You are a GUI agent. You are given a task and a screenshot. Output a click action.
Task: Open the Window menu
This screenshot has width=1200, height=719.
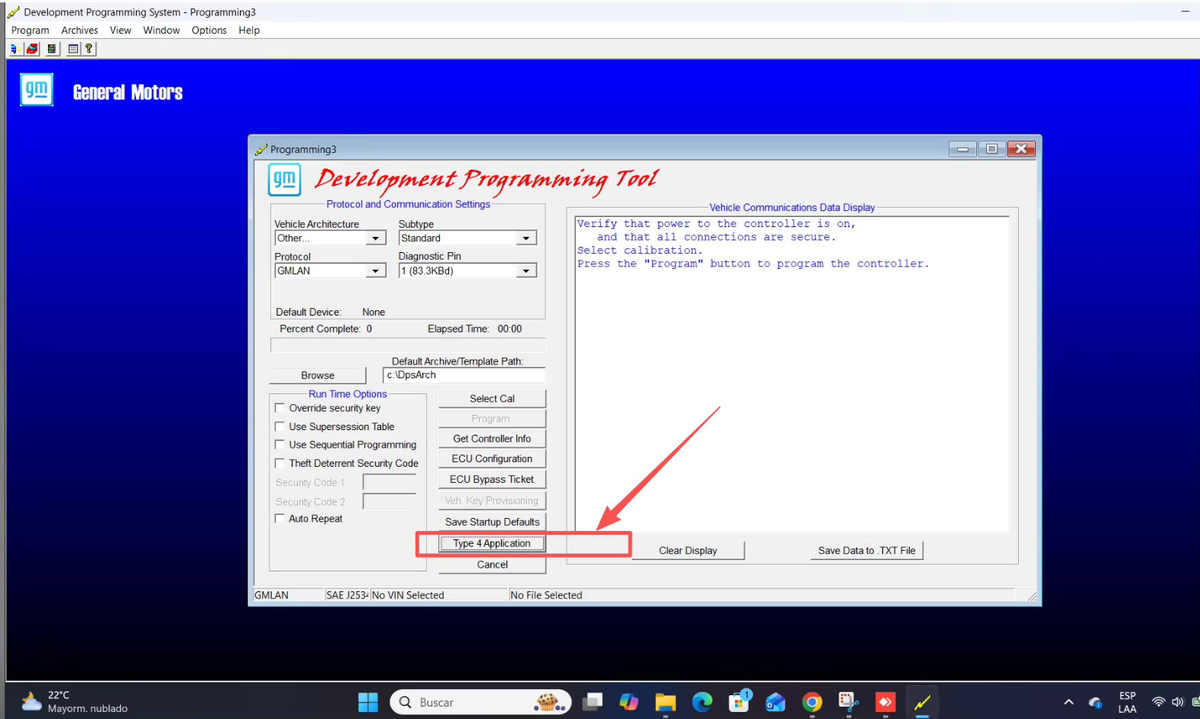click(161, 30)
